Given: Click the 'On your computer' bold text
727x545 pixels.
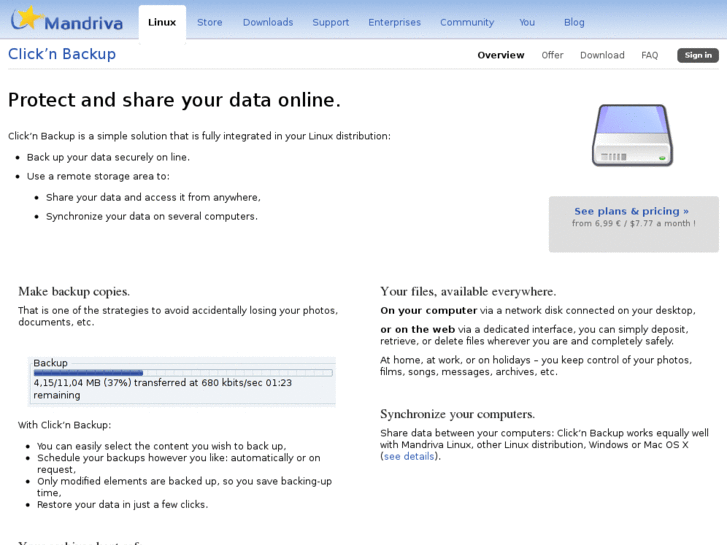Looking at the screenshot, I should pos(428,310).
